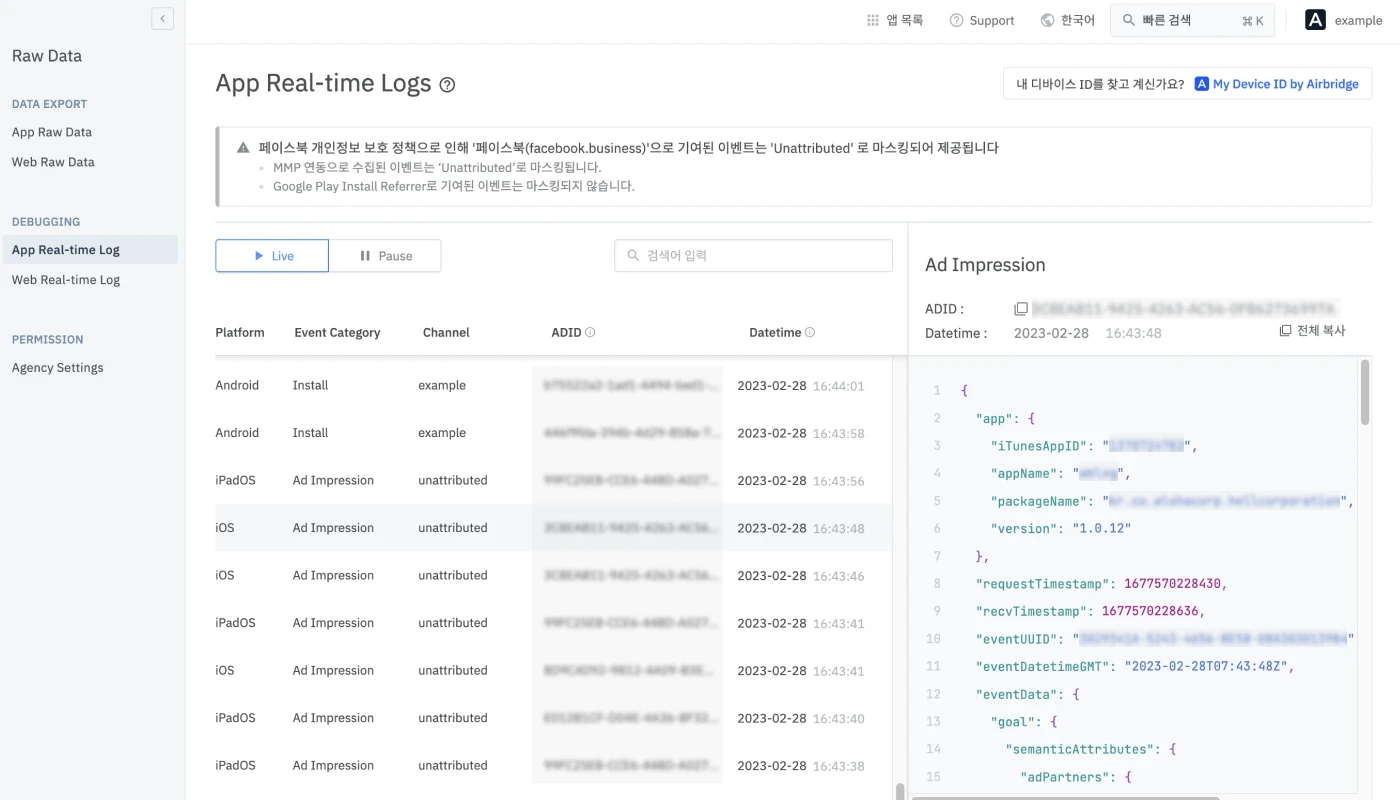Copy all JSON with 전체 복사

1312,331
